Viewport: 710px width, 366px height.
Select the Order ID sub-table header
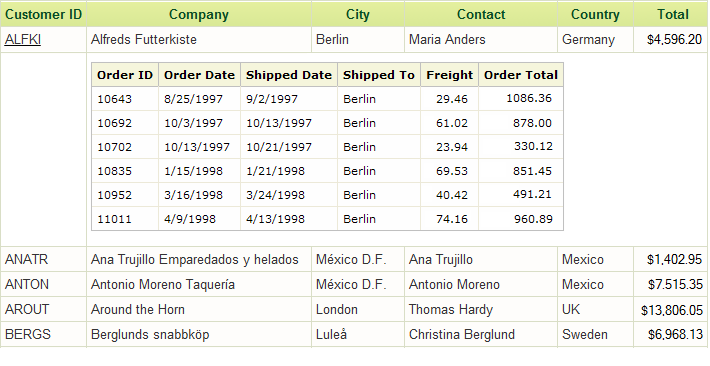point(125,75)
